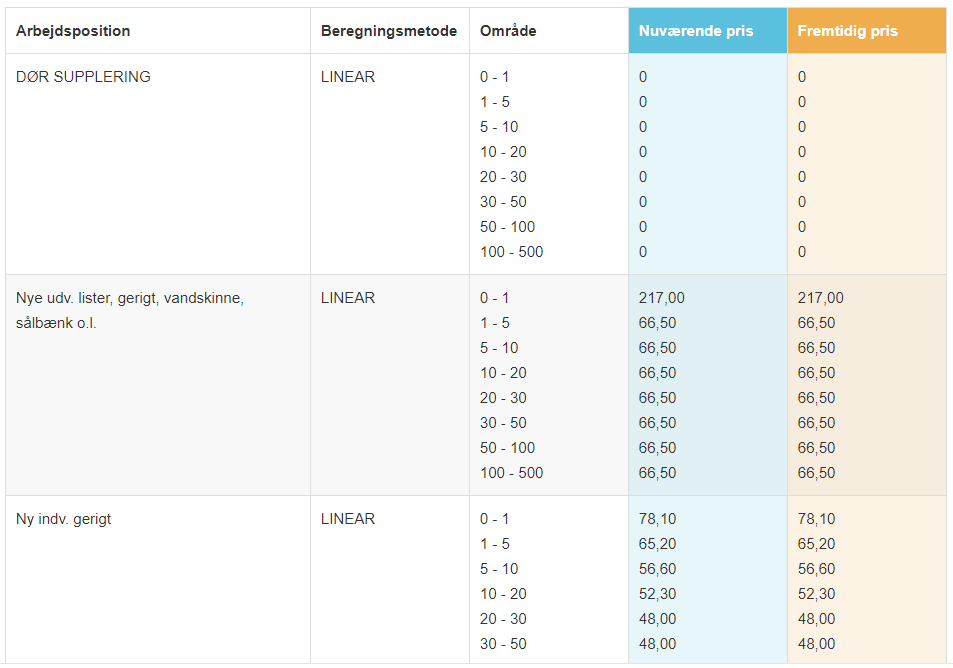
Task: Click the blue Nuværende pris header
Action: coord(696,31)
